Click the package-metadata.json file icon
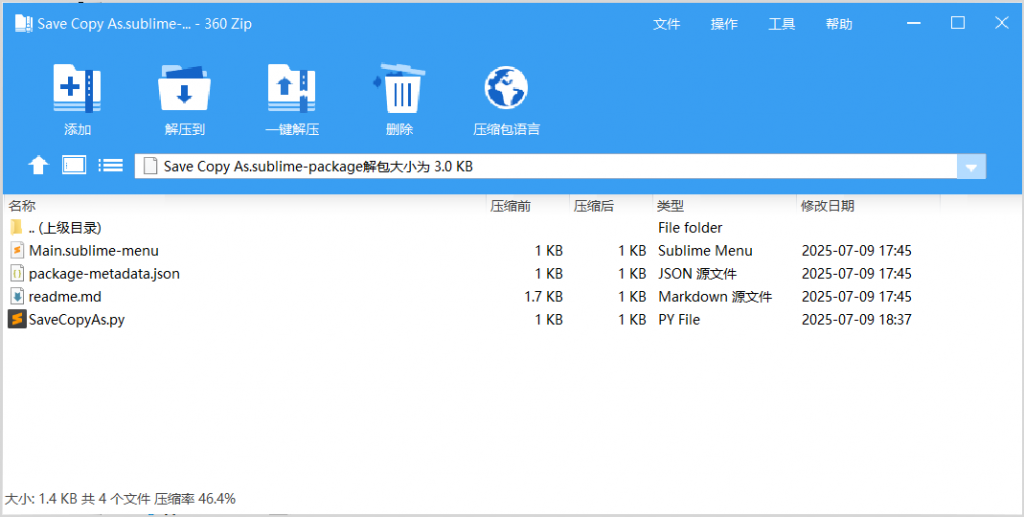The image size is (1024, 517). pyautogui.click(x=18, y=274)
